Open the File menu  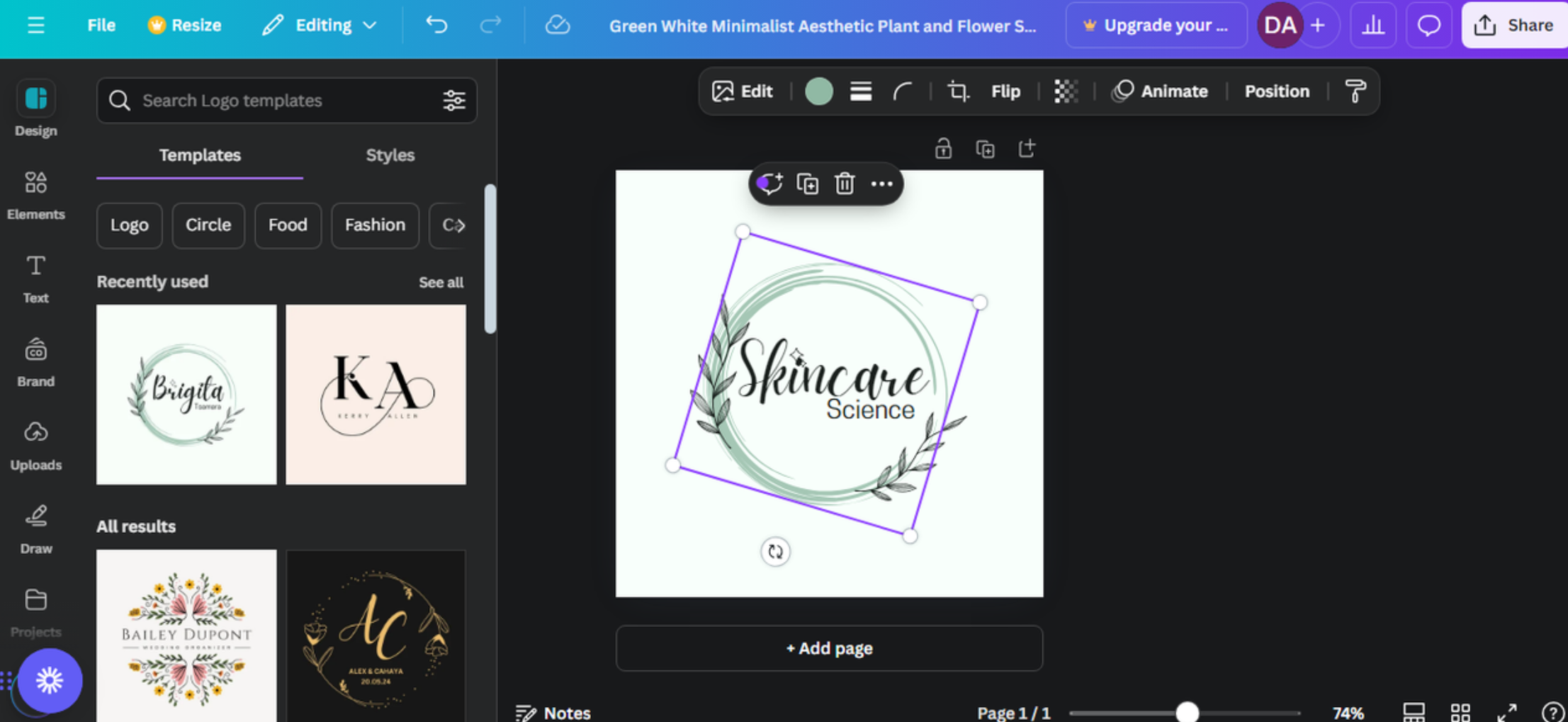click(101, 25)
